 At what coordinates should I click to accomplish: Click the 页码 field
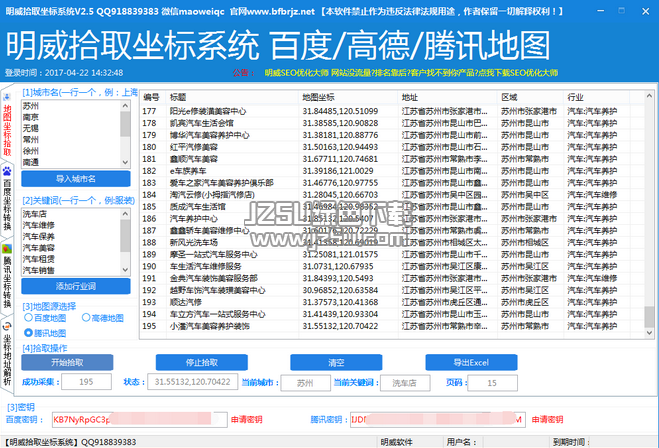(x=492, y=383)
